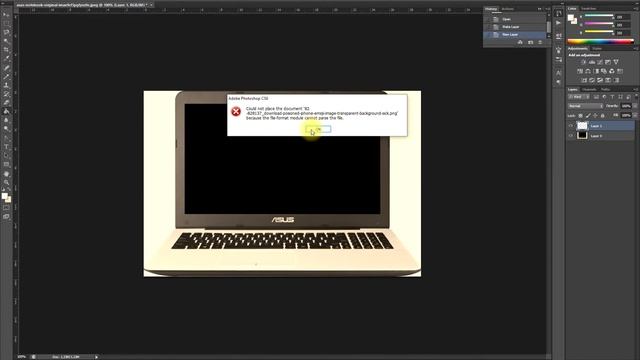Viewport: 640px width, 360px height.
Task: Select the Spot Healing Brush tool
Action: [6, 67]
